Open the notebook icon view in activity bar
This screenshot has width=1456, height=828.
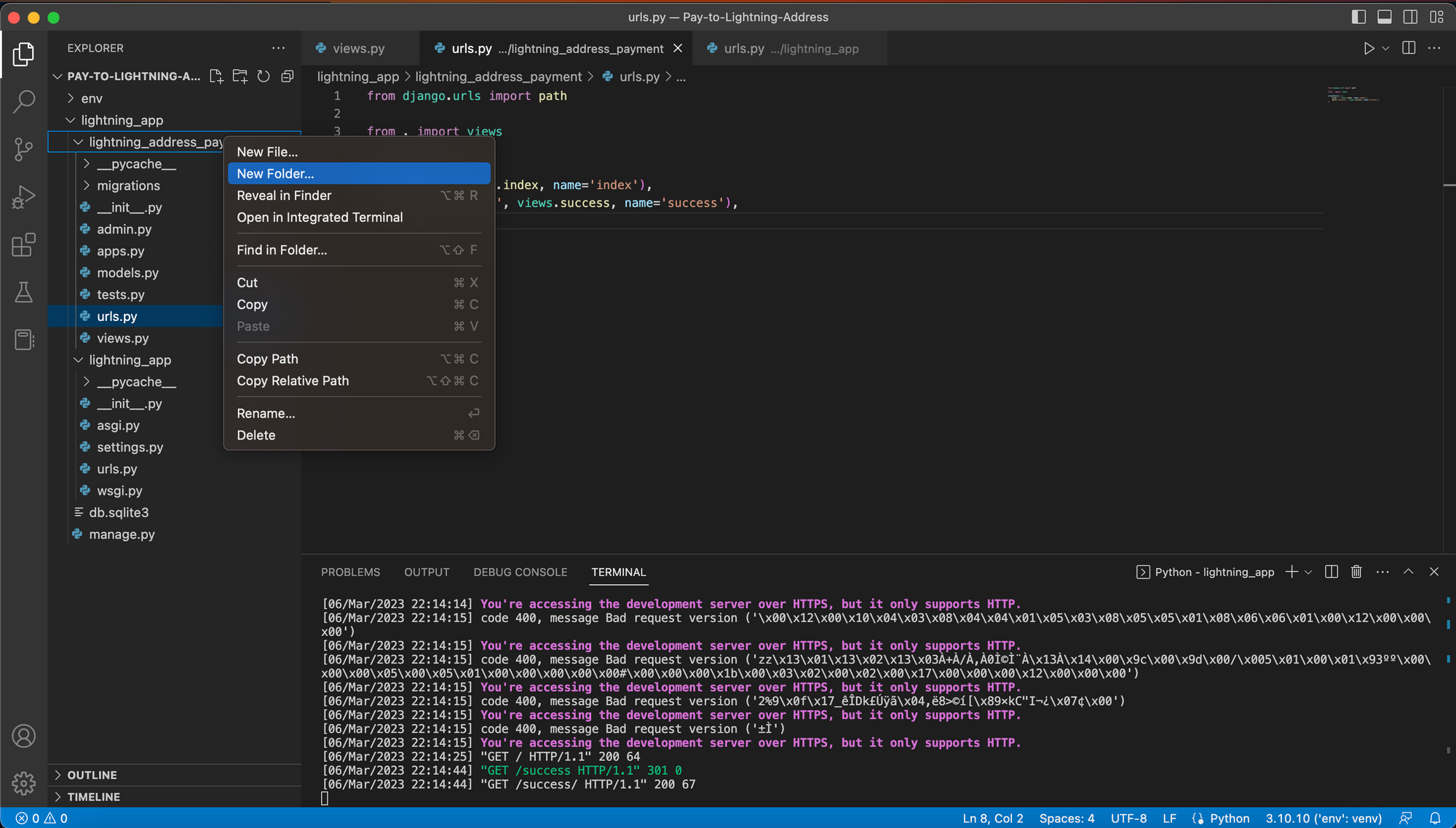23,340
